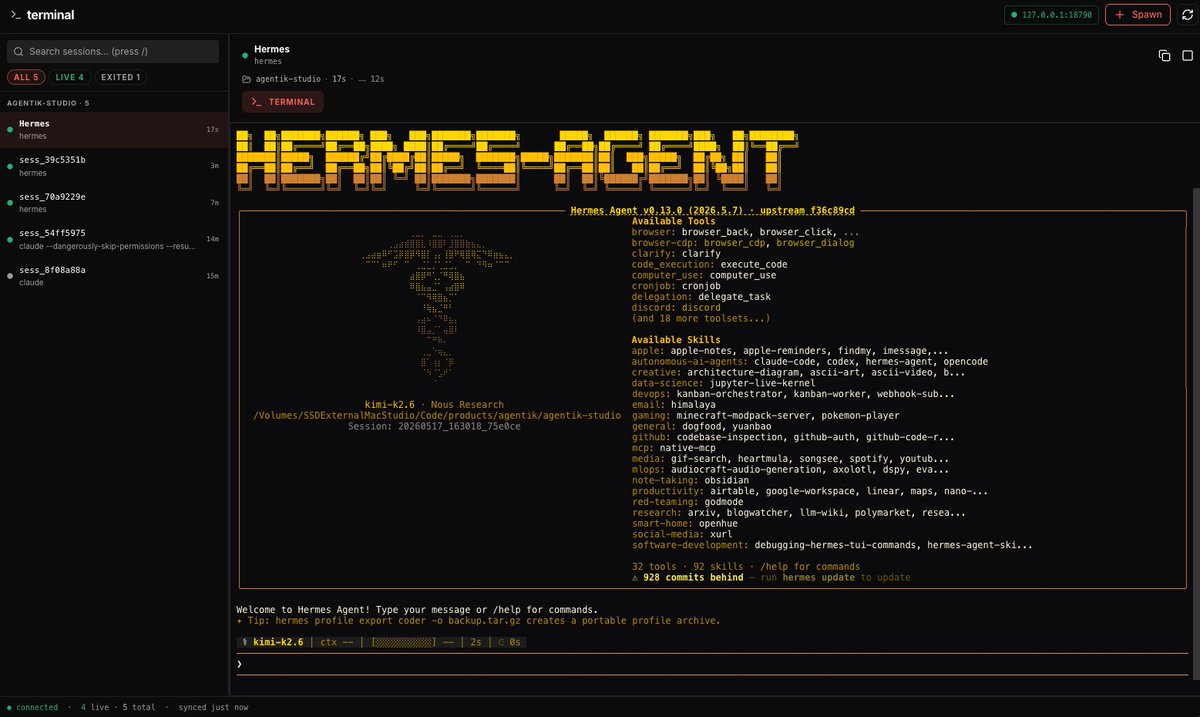This screenshot has height=717, width=1200.
Task: Select the EXITED 1 filter tab
Action: click(x=121, y=77)
